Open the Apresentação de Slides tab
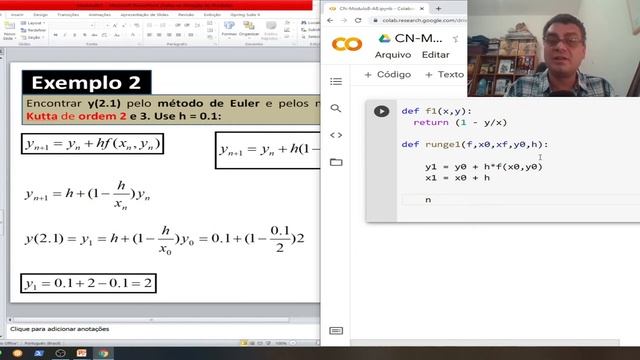The image size is (640, 360). [144, 15]
